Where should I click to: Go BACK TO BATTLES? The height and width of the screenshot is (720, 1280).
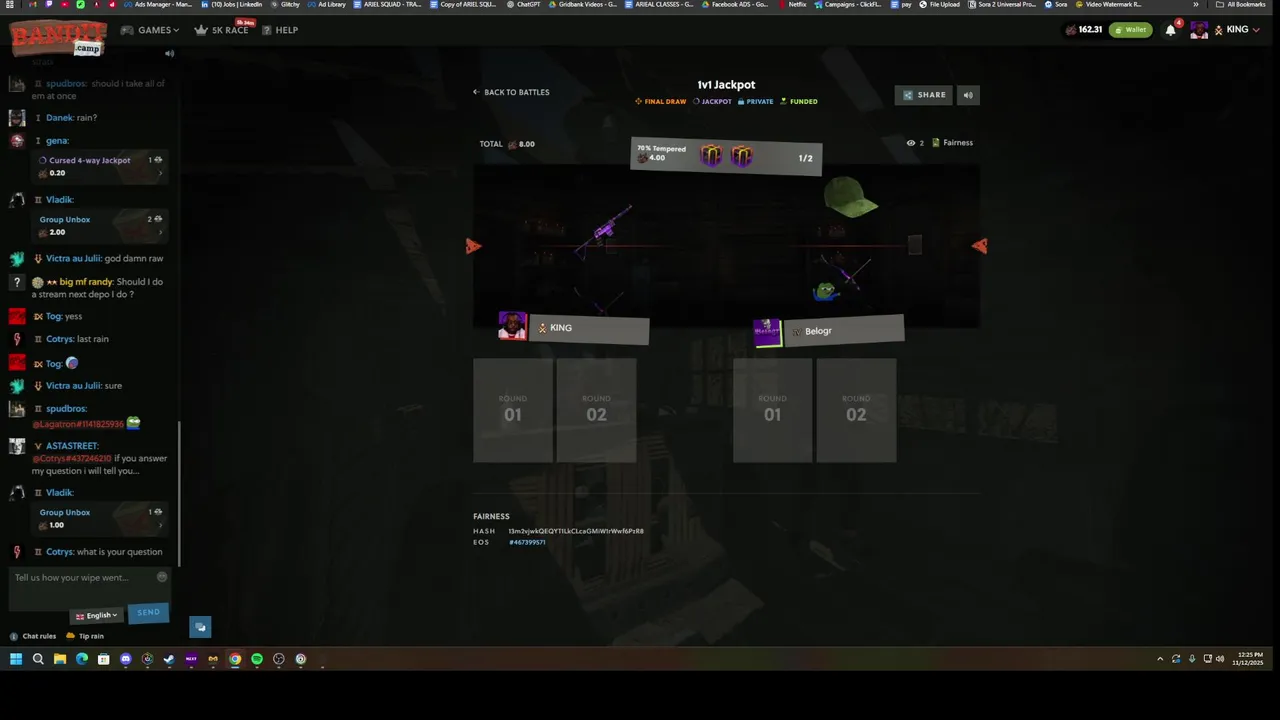tap(511, 92)
